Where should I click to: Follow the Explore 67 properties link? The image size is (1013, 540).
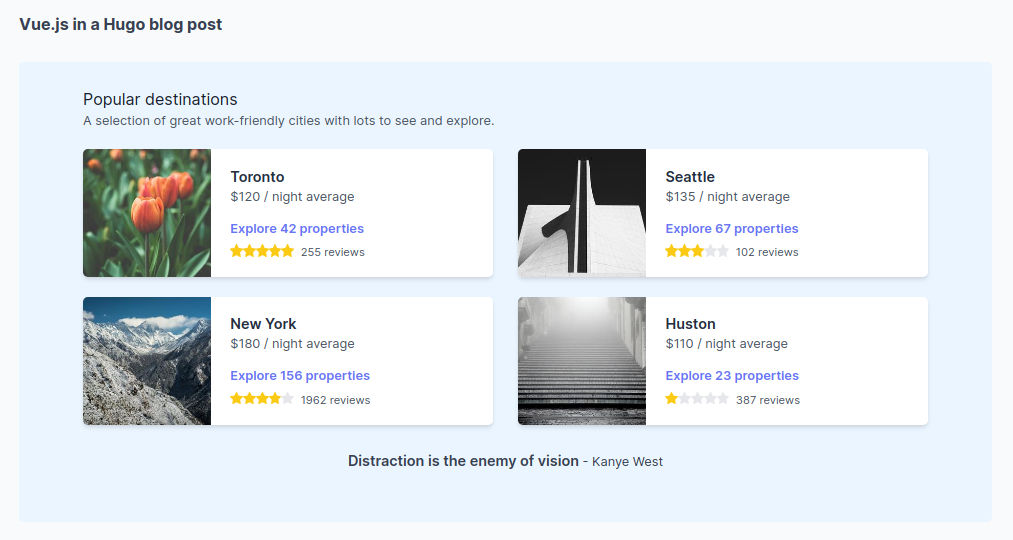(x=732, y=229)
